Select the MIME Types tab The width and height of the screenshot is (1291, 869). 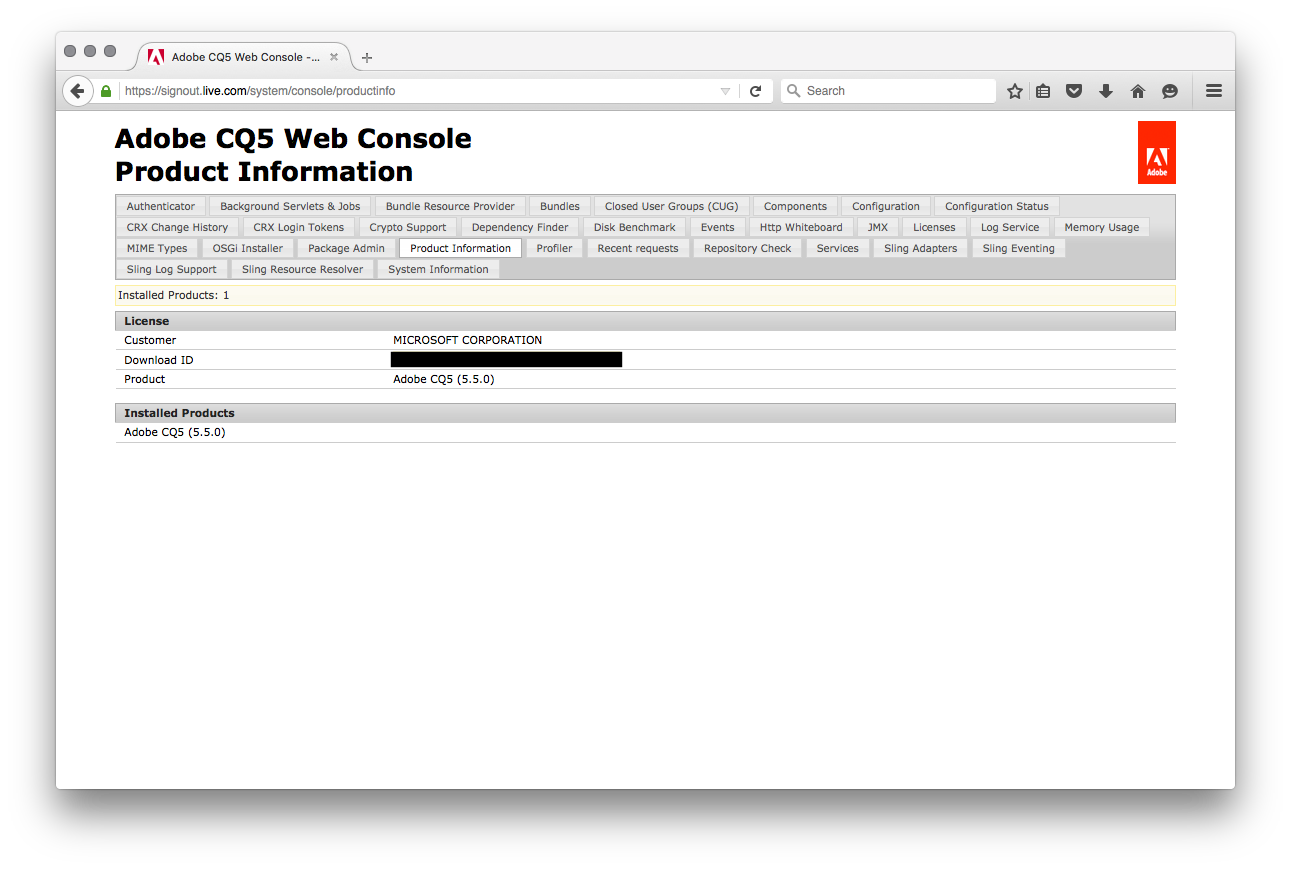click(x=157, y=248)
